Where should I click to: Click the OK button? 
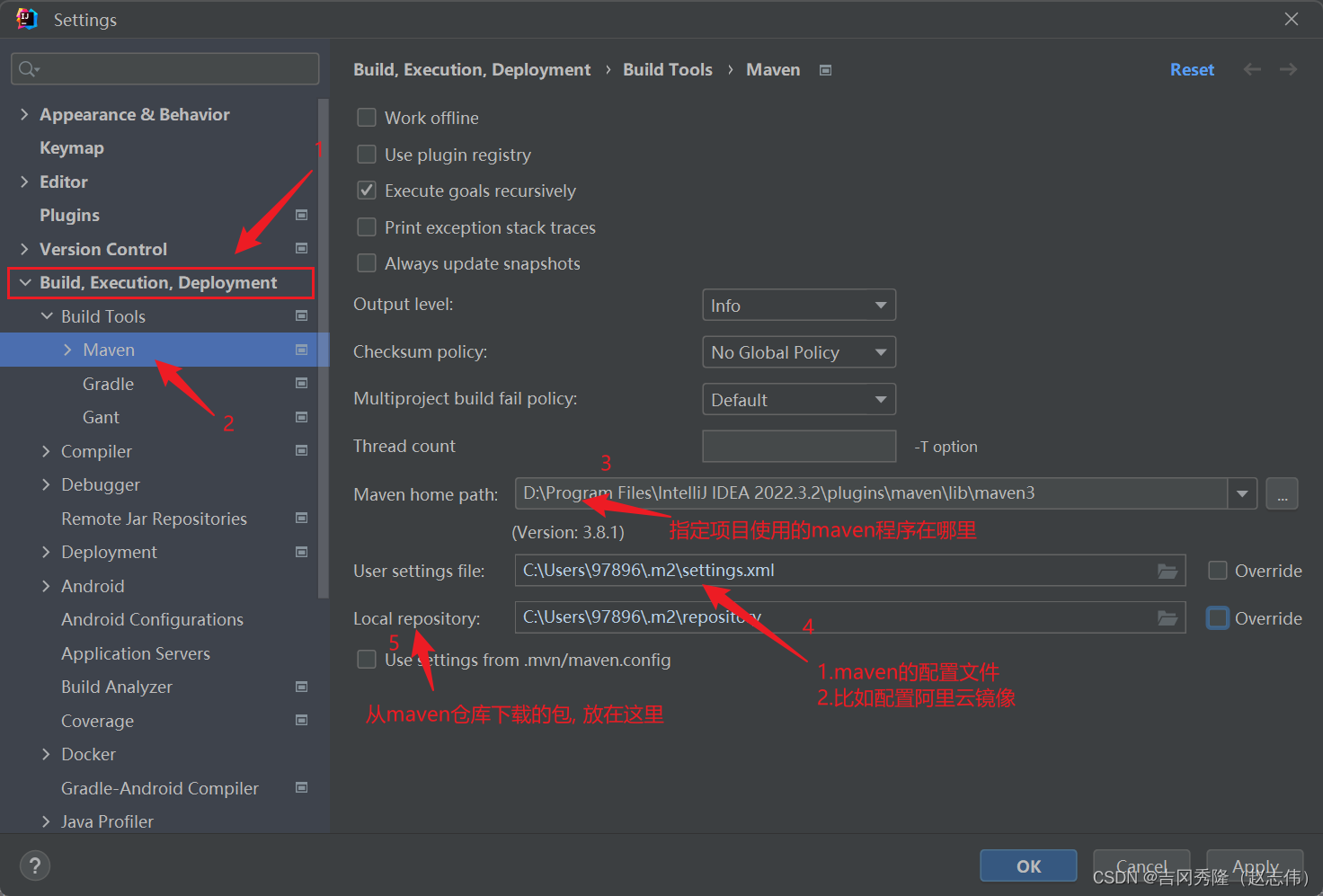(1028, 865)
